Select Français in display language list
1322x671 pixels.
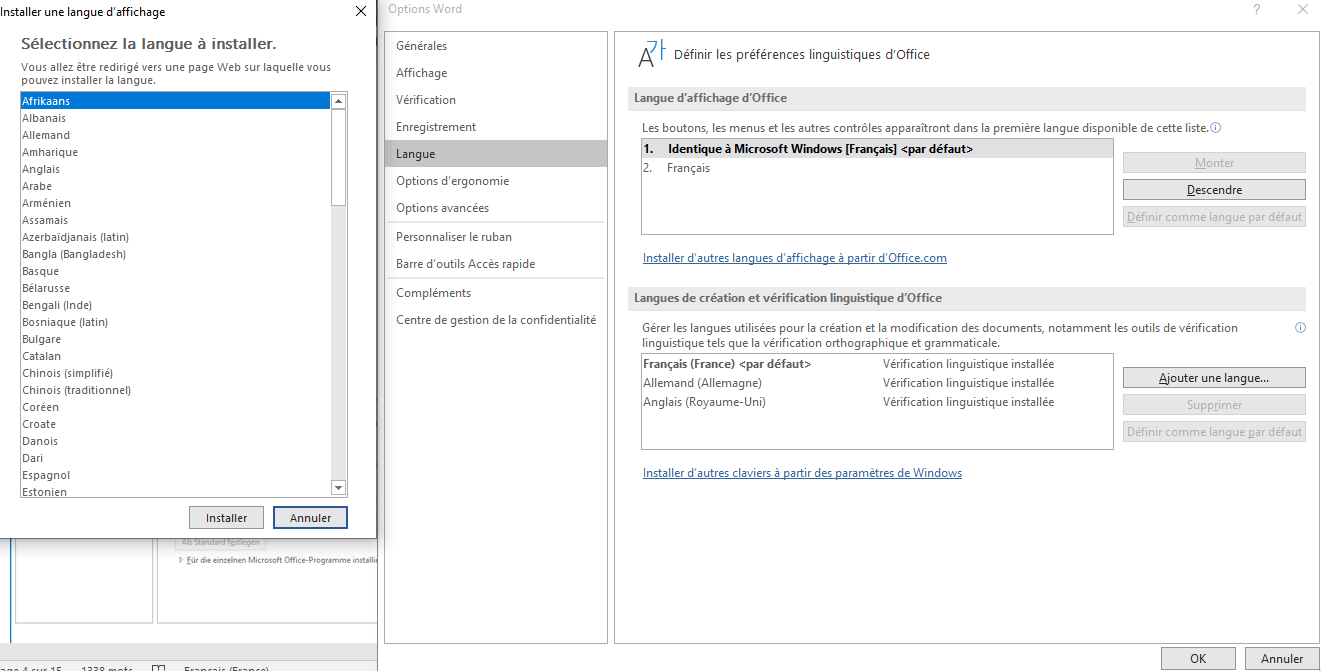(877, 168)
